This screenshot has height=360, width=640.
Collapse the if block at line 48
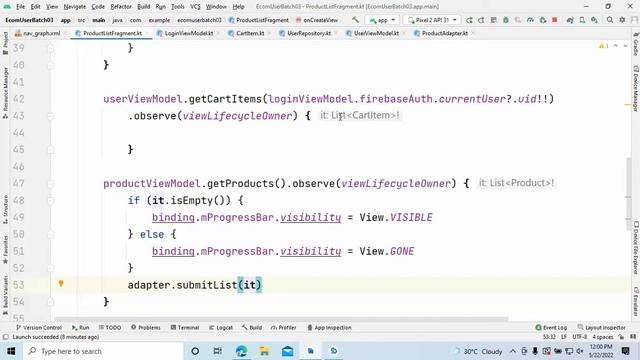(x=50, y=201)
